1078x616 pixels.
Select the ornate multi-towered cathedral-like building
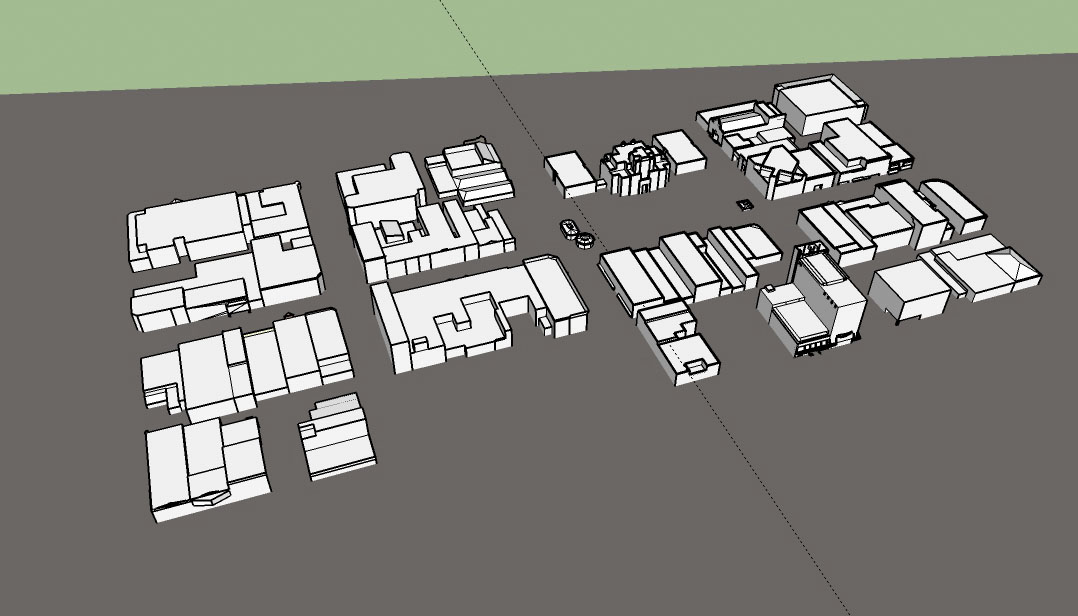(x=632, y=170)
